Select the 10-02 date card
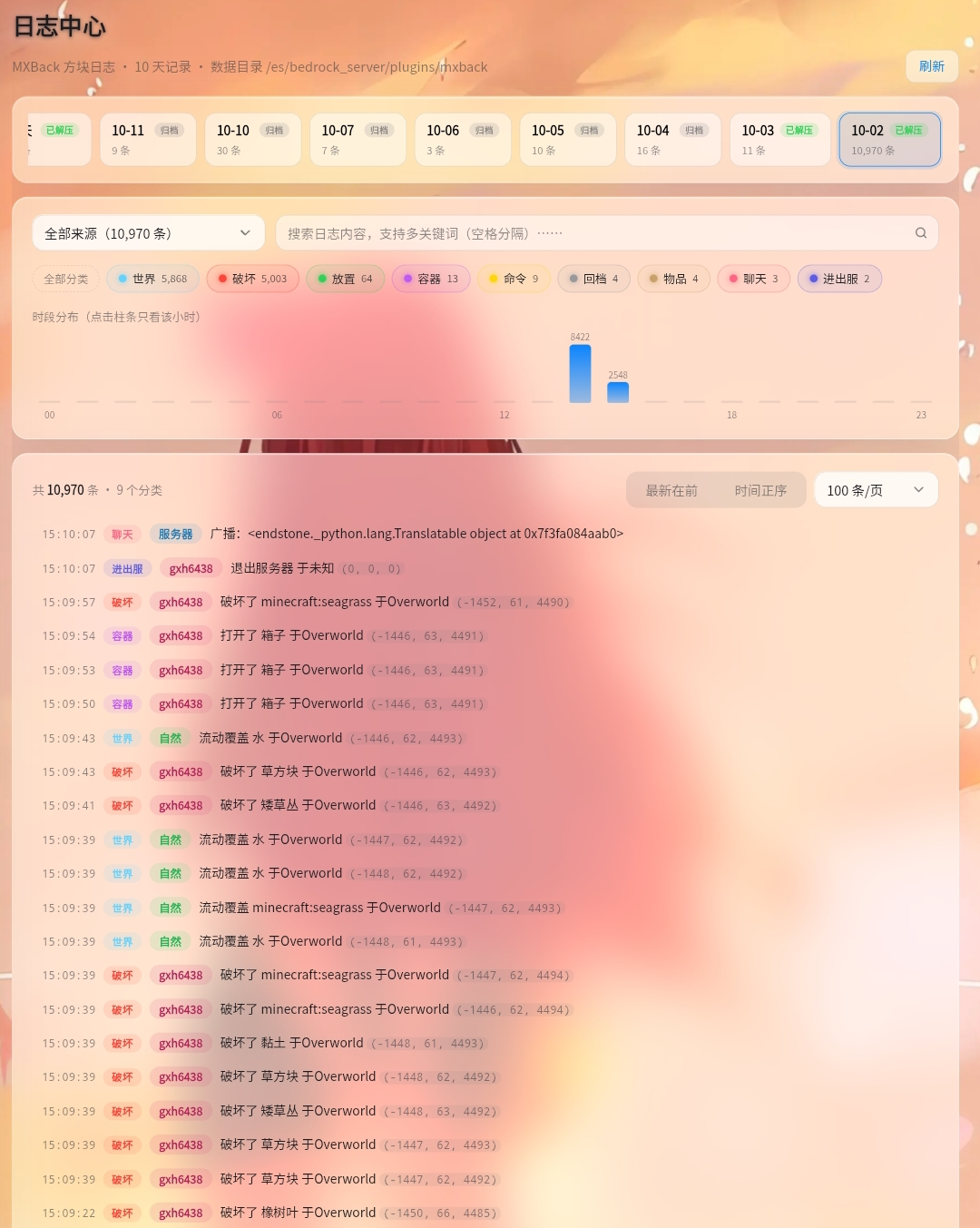The height and width of the screenshot is (1228, 980). click(x=889, y=140)
